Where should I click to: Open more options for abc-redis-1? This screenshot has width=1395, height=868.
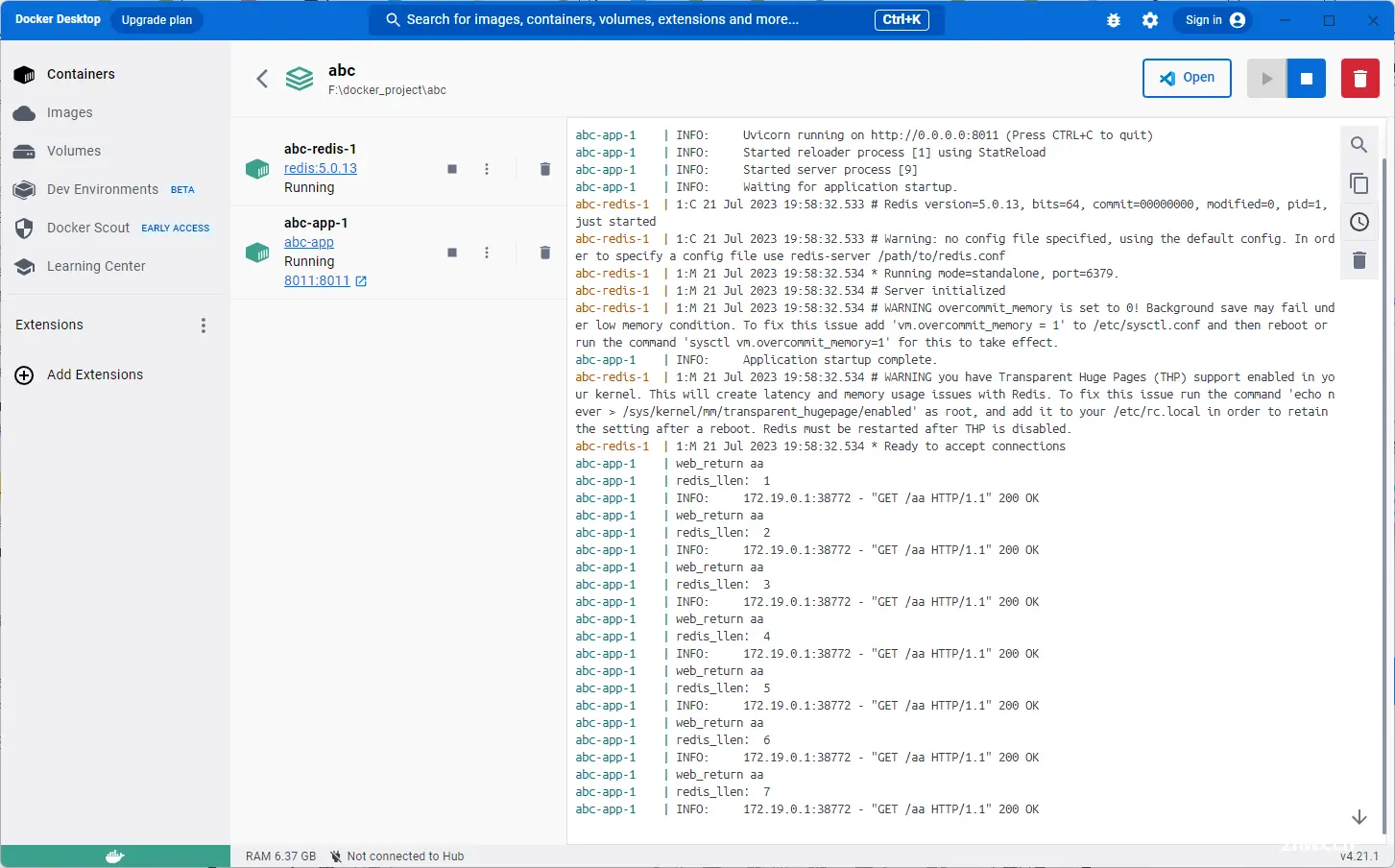[x=487, y=169]
